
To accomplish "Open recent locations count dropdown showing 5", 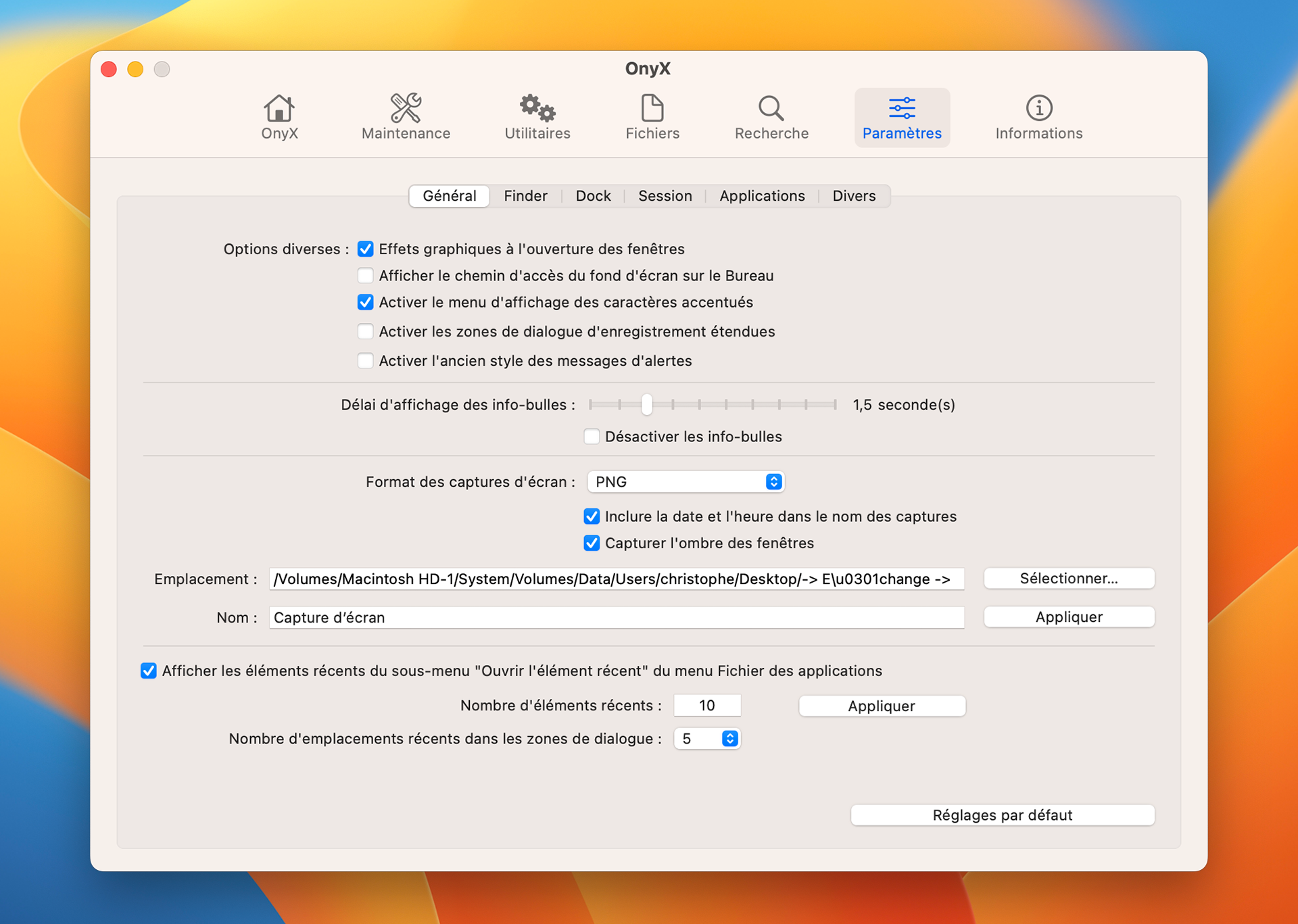I will [707, 739].
